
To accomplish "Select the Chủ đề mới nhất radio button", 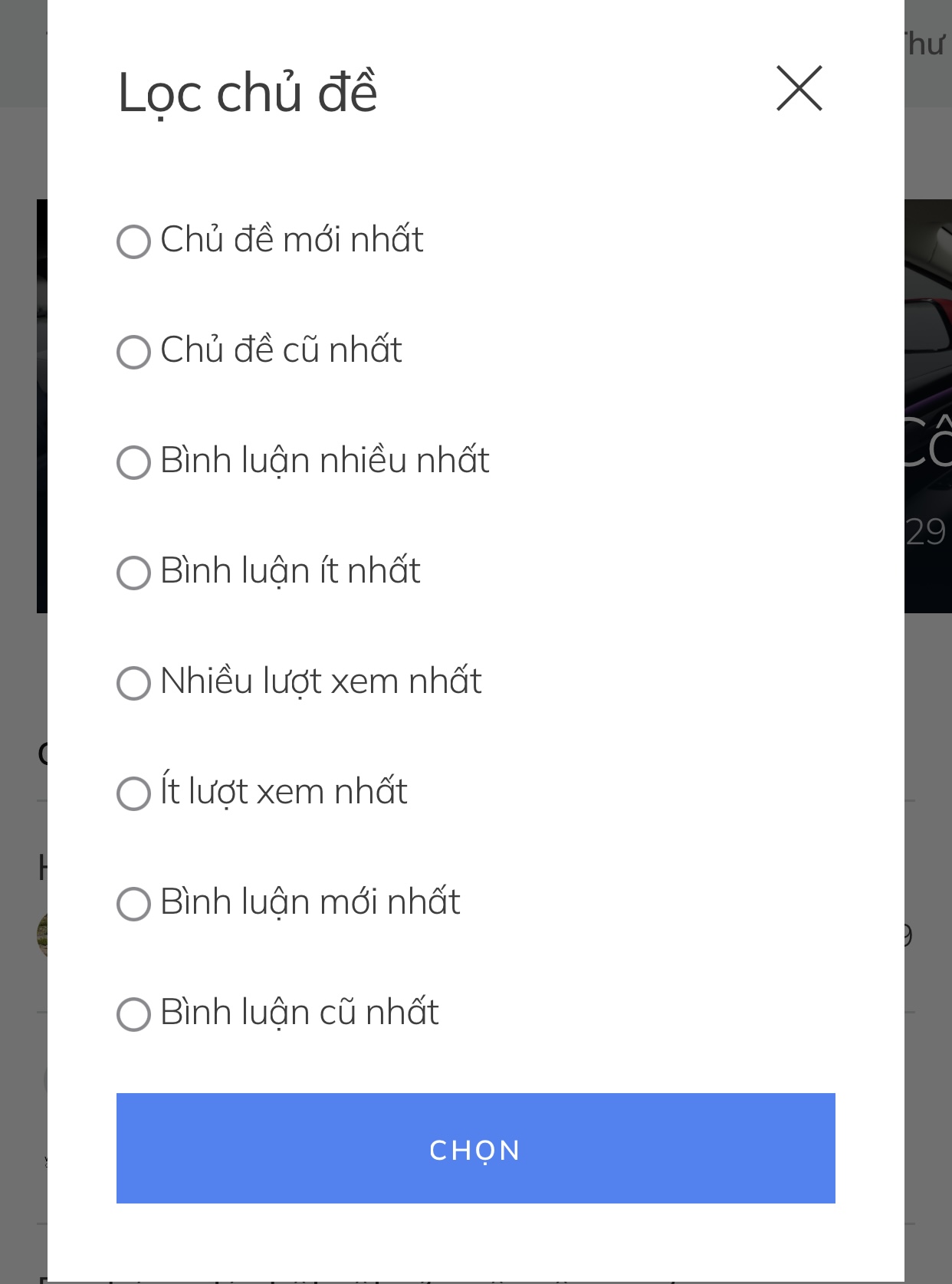I will tap(133, 241).
